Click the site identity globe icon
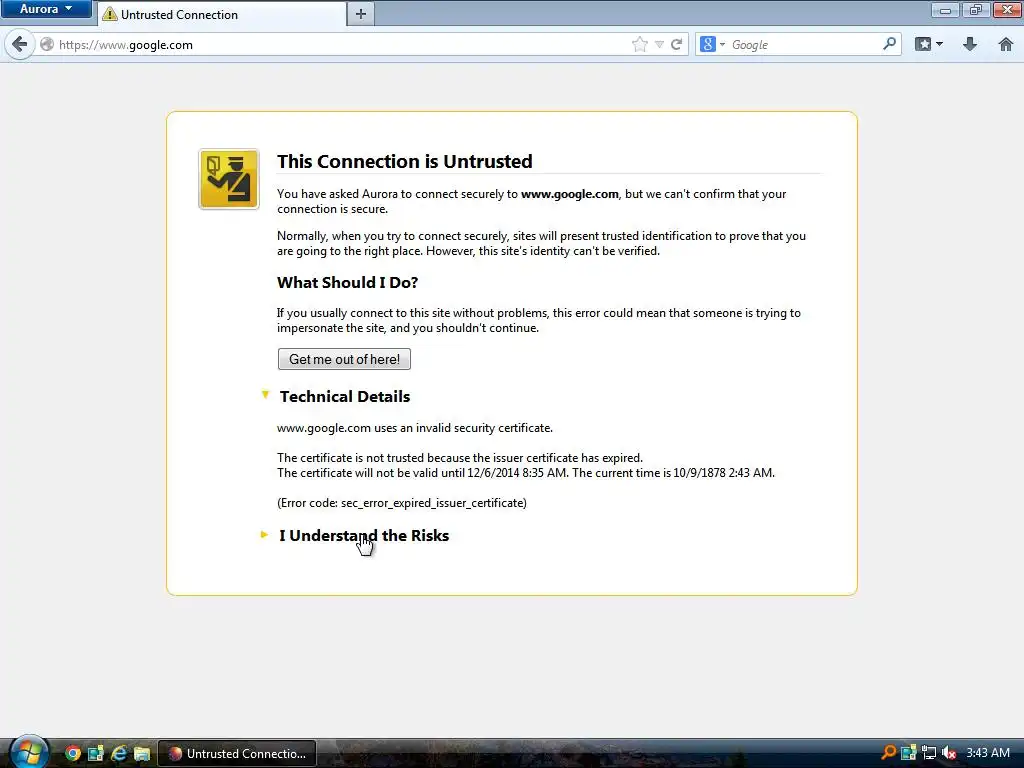The width and height of the screenshot is (1024, 768). (47, 44)
